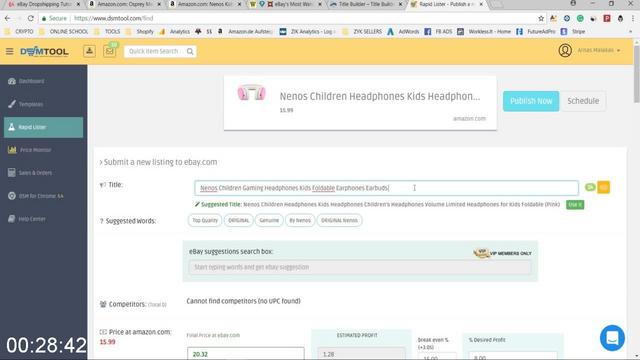Open the AdWords bookmark
This screenshot has width=640, height=360.
pyautogui.click(x=404, y=31)
